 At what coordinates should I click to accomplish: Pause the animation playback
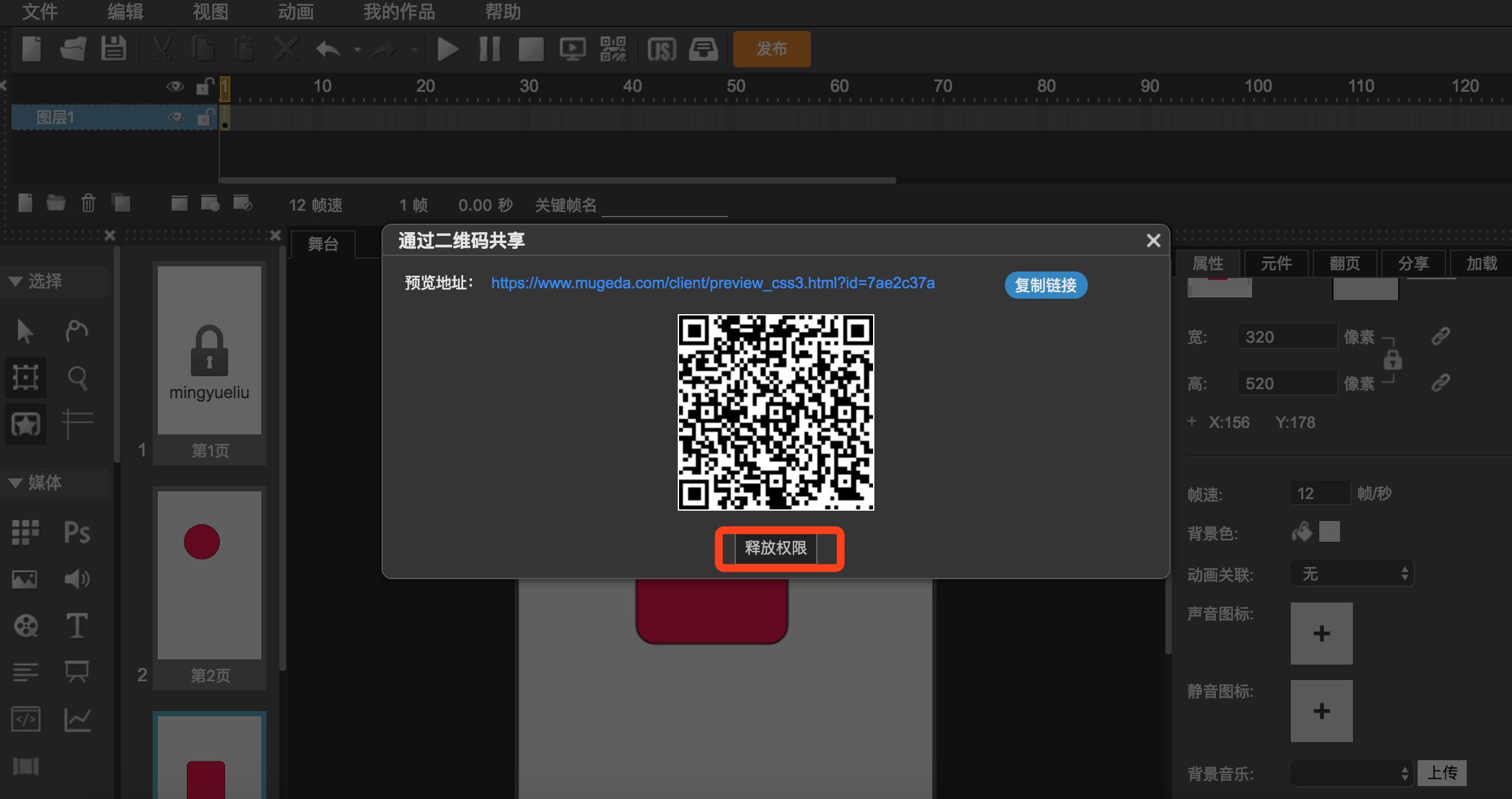click(x=490, y=49)
